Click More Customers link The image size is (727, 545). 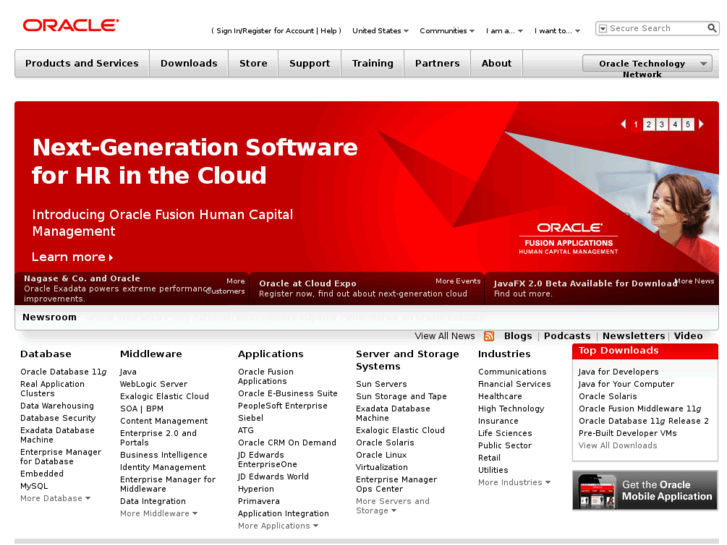click(226, 286)
